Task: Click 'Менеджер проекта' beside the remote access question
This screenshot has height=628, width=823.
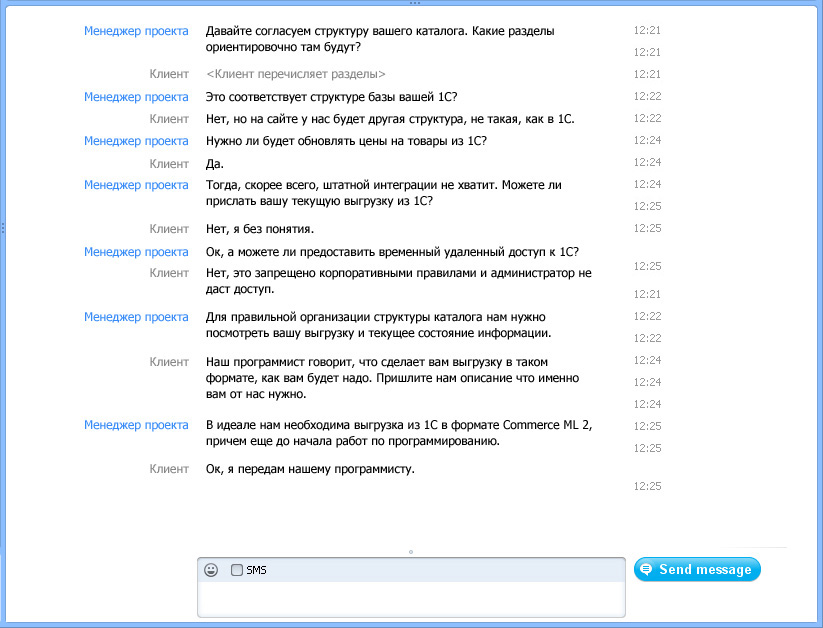Action: 136,252
